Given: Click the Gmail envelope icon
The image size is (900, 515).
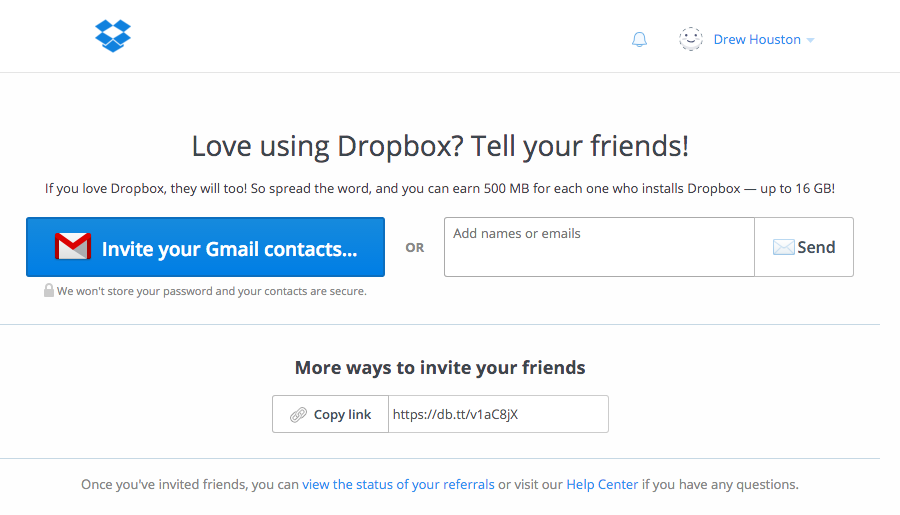Looking at the screenshot, I should point(73,247).
